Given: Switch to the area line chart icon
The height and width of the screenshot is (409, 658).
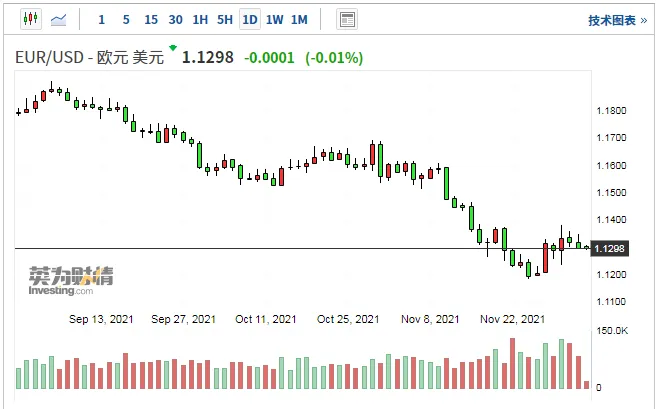Looking at the screenshot, I should 58,19.
